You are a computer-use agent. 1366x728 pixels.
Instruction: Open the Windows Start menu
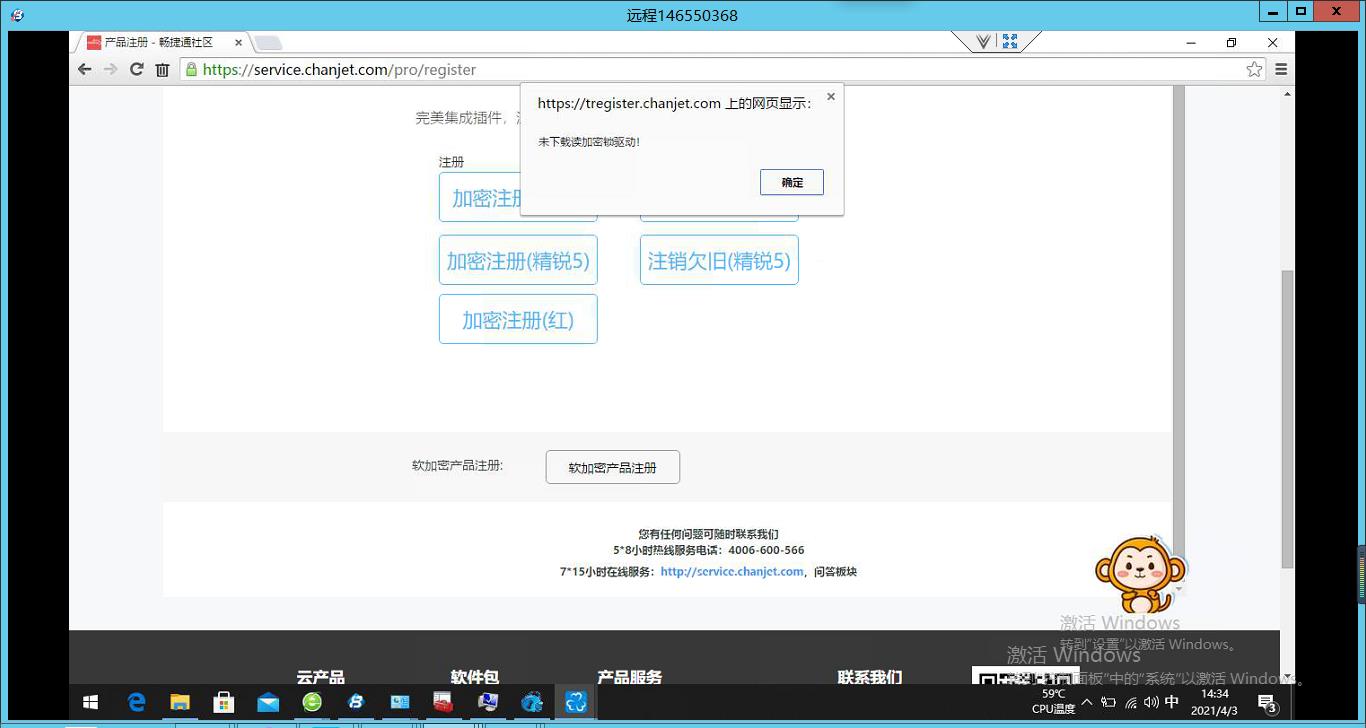click(90, 703)
